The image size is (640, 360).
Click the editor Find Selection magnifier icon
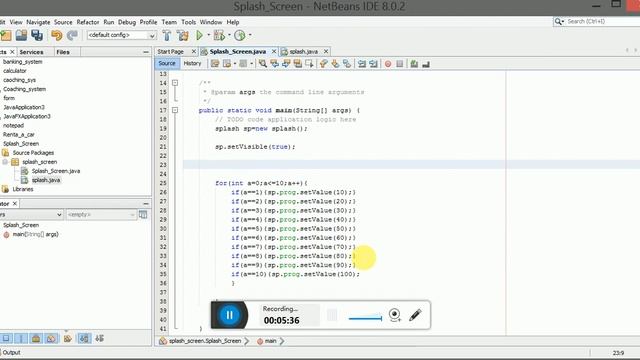coord(263,64)
